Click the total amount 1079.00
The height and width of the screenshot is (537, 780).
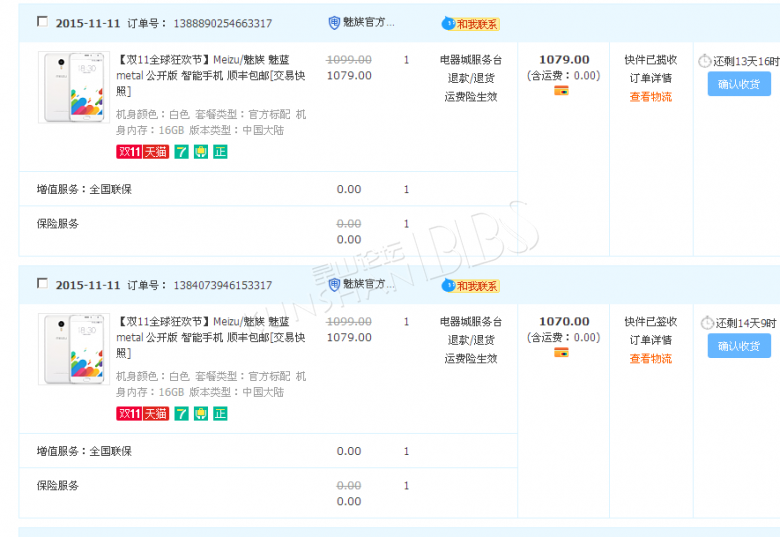564,60
